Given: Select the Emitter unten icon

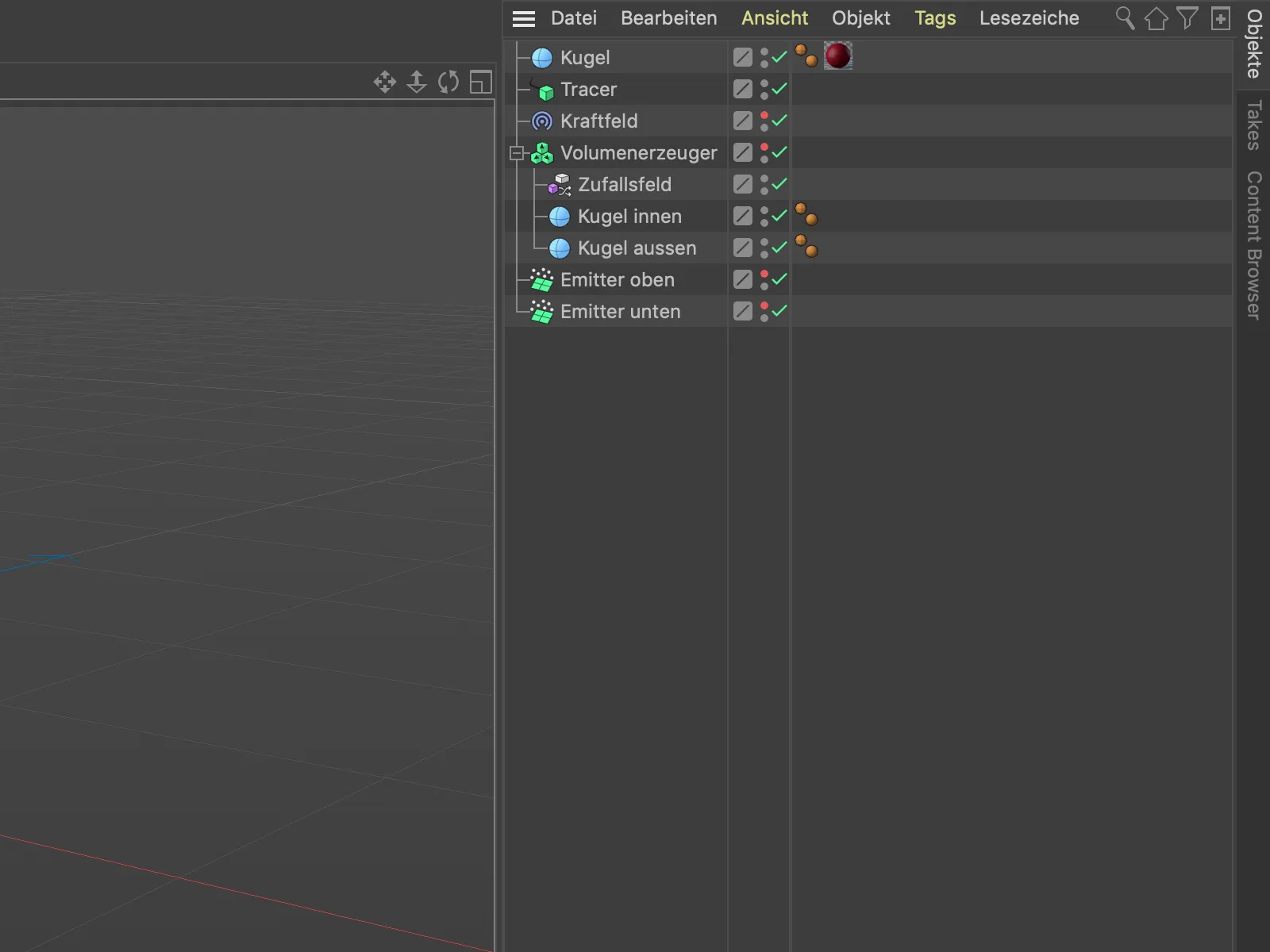Looking at the screenshot, I should pyautogui.click(x=542, y=312).
